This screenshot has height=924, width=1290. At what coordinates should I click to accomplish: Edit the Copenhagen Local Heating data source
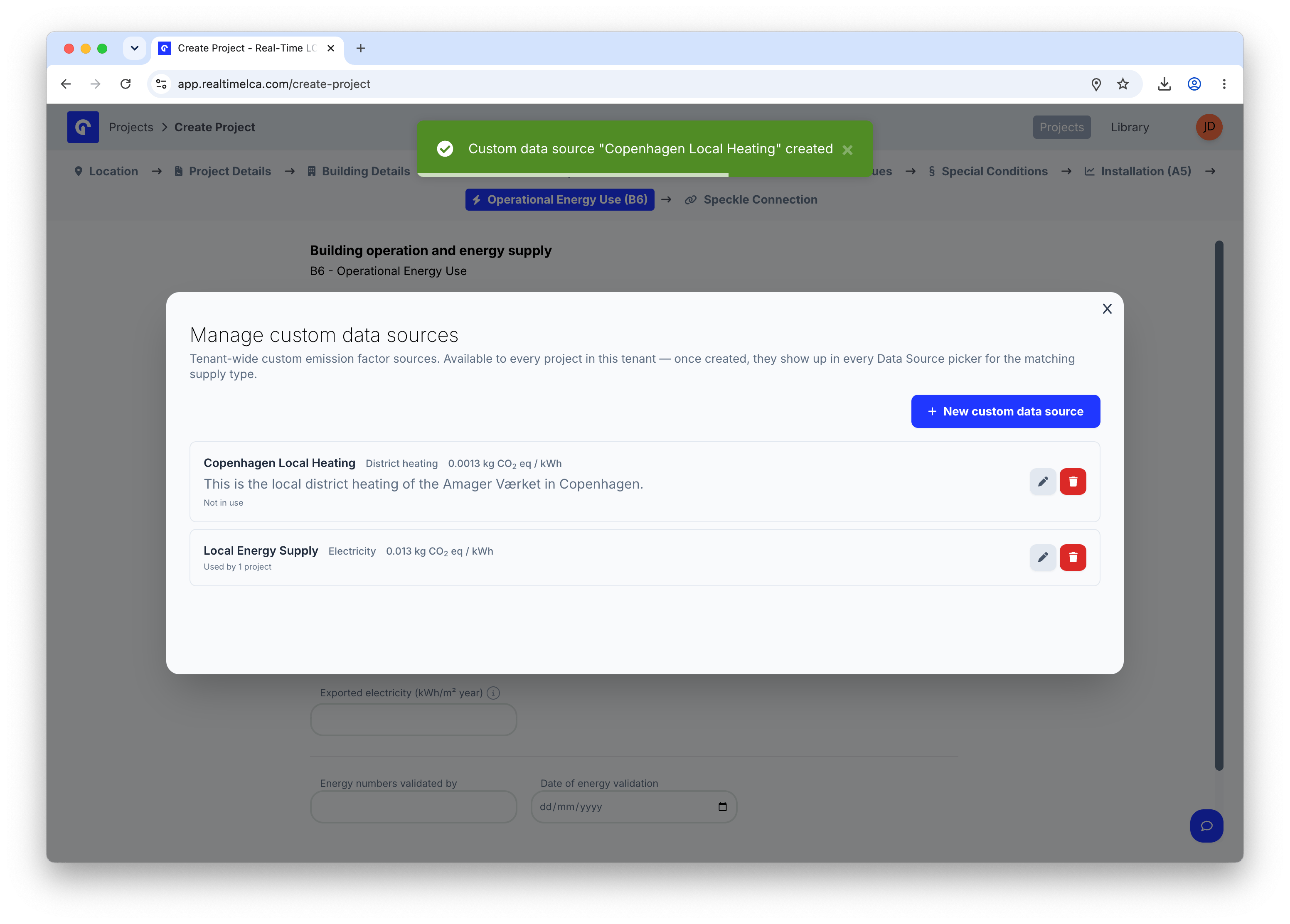point(1043,482)
